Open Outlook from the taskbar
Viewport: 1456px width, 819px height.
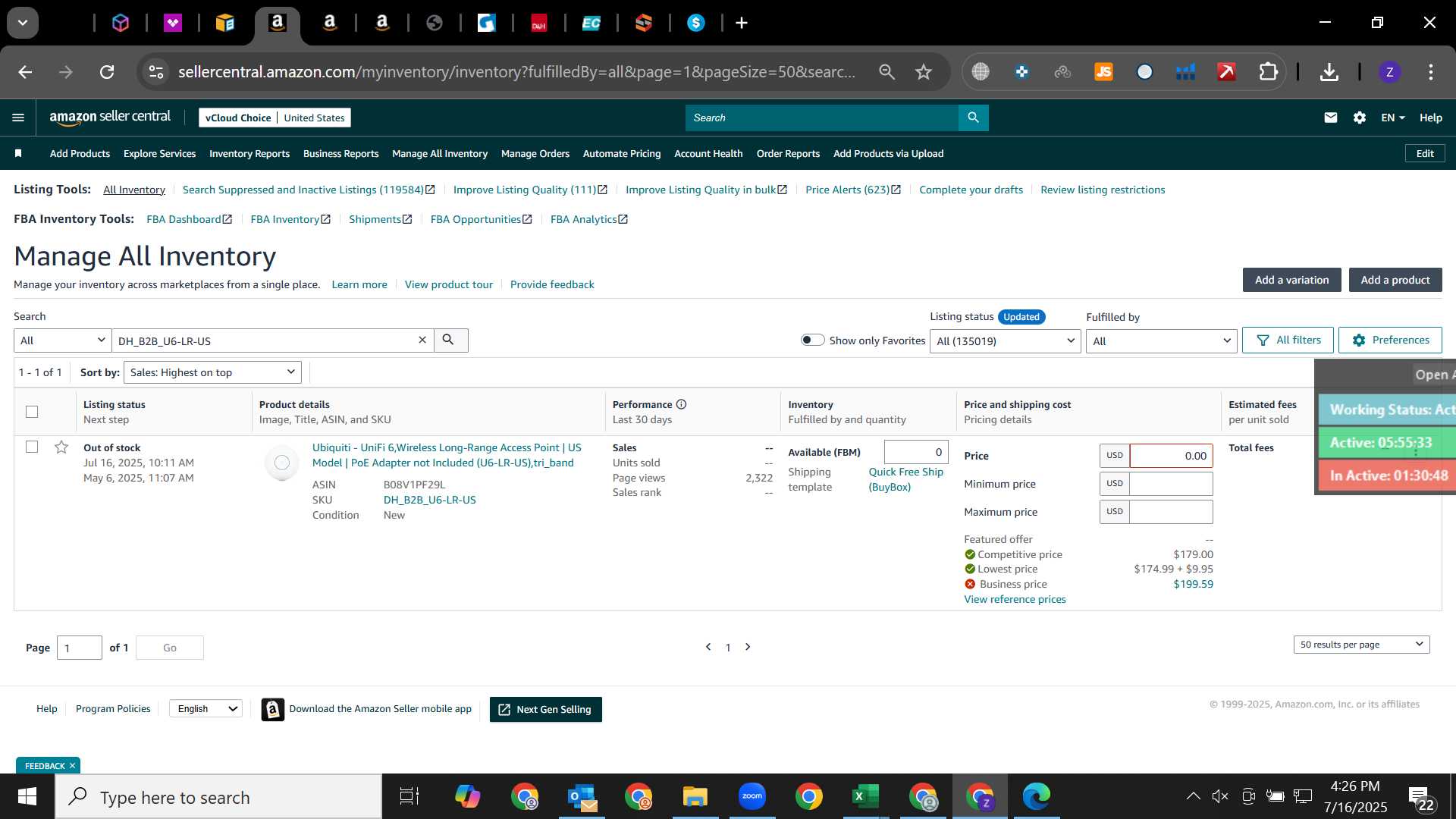coord(582,796)
